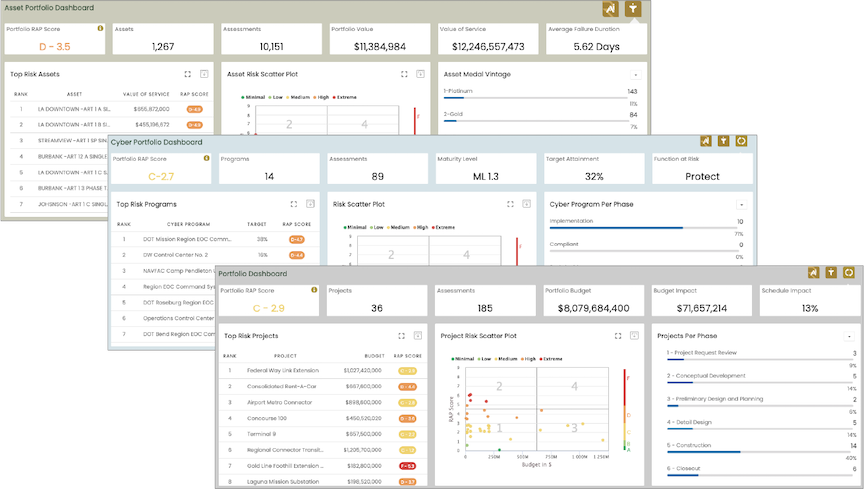Open the Asset Medal Vintage dropdown

pyautogui.click(x=634, y=74)
